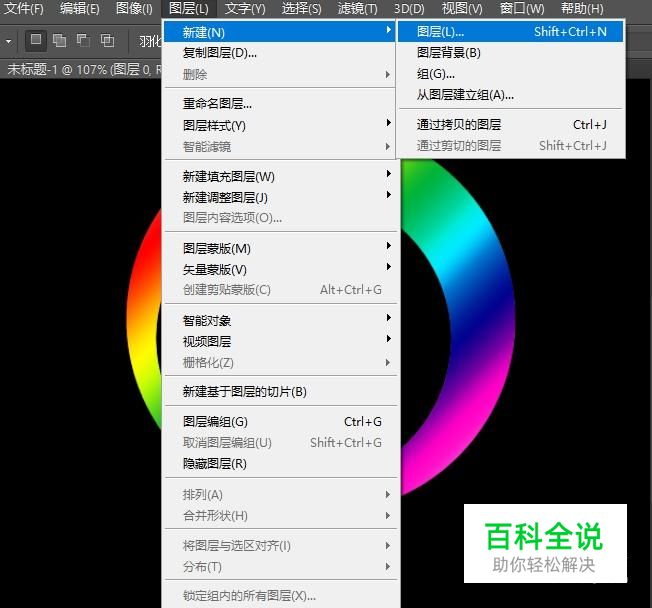The height and width of the screenshot is (608, 652).
Task: Expand the 图层蒙版(M) submenu
Action: point(279,248)
